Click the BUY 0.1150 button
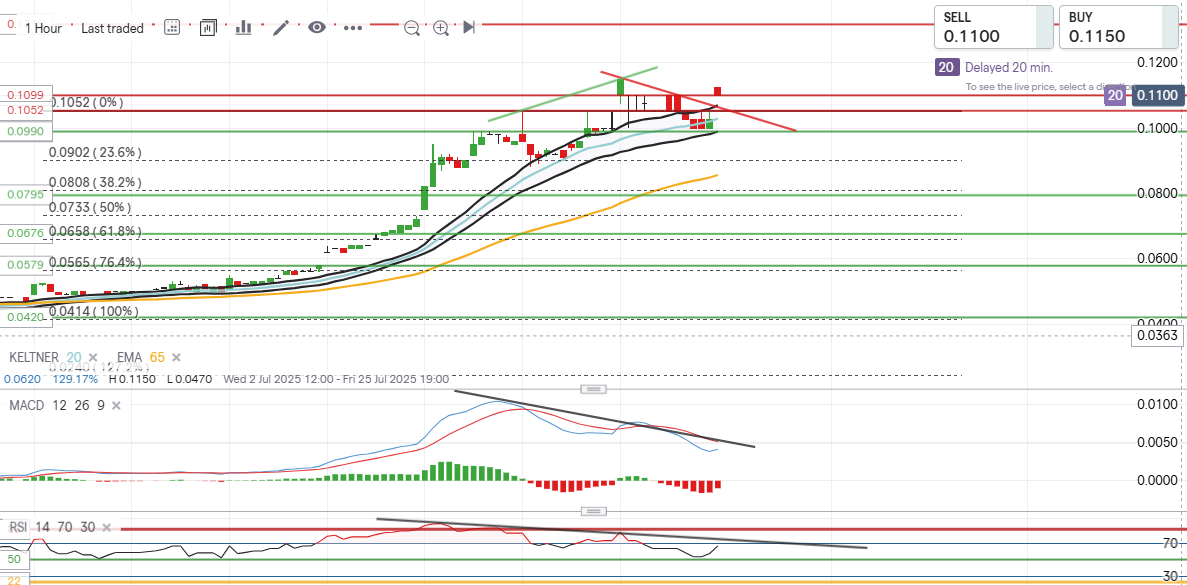Image resolution: width=1187 pixels, height=585 pixels. coord(1119,27)
